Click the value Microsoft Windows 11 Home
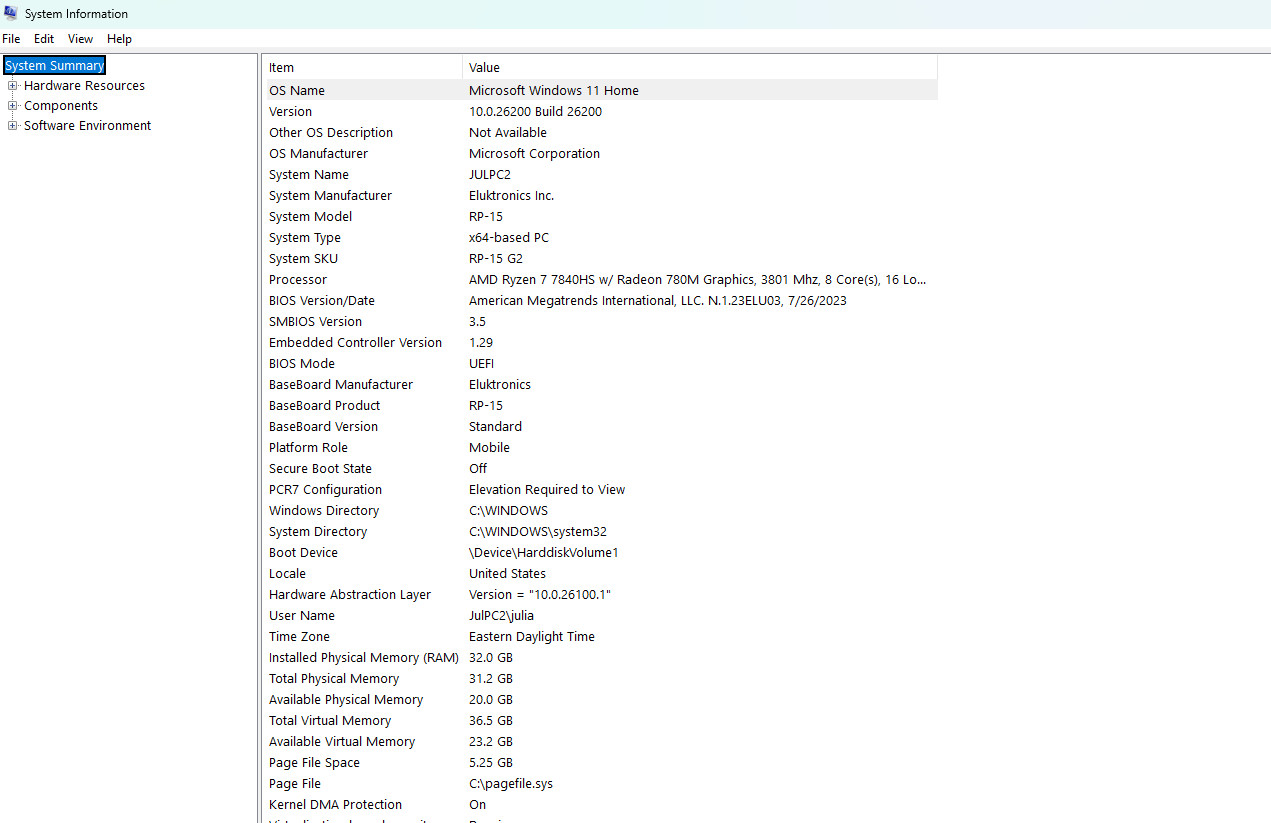The height and width of the screenshot is (823, 1271). coord(554,91)
